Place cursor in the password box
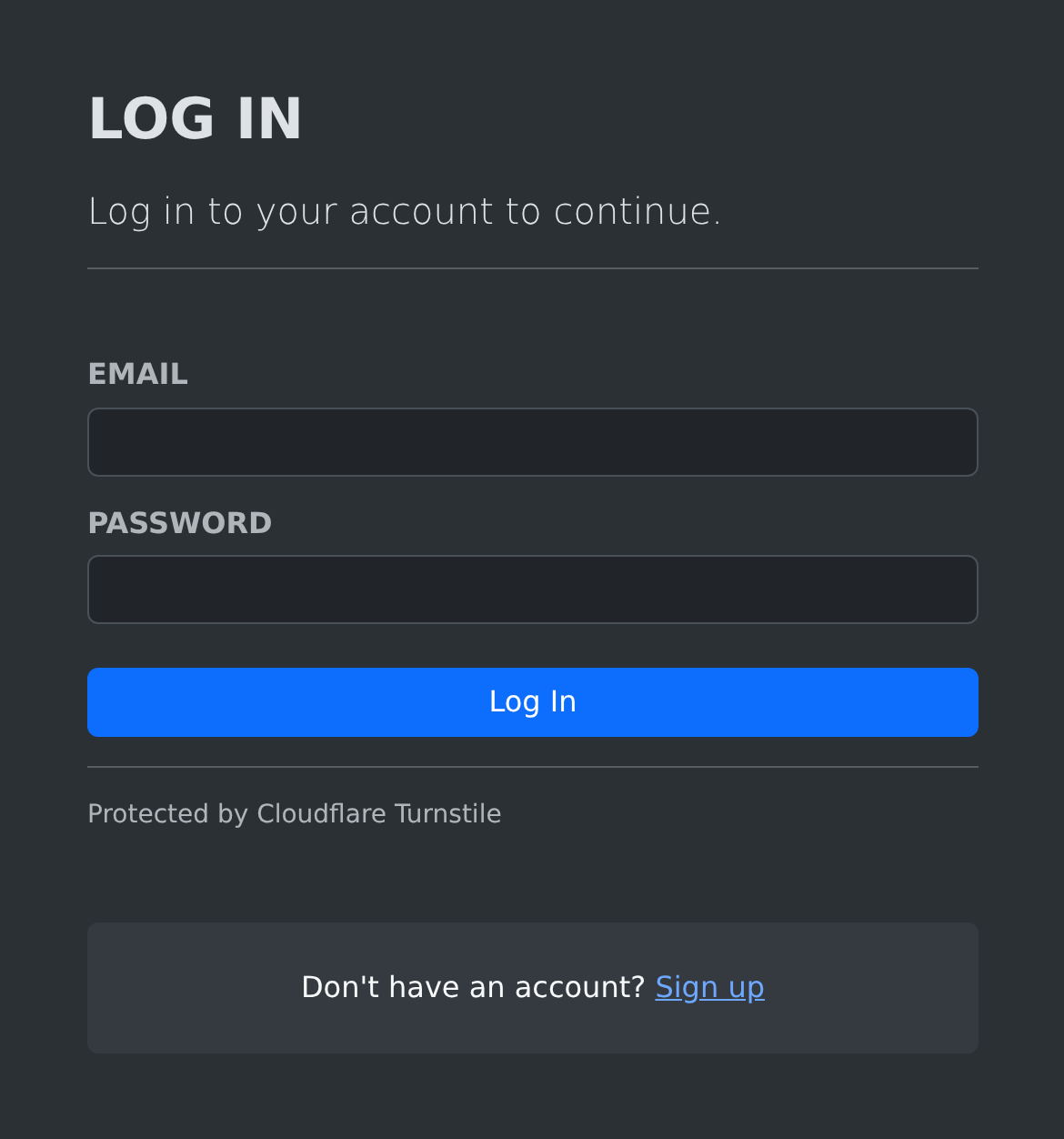This screenshot has width=1064, height=1139. (532, 590)
